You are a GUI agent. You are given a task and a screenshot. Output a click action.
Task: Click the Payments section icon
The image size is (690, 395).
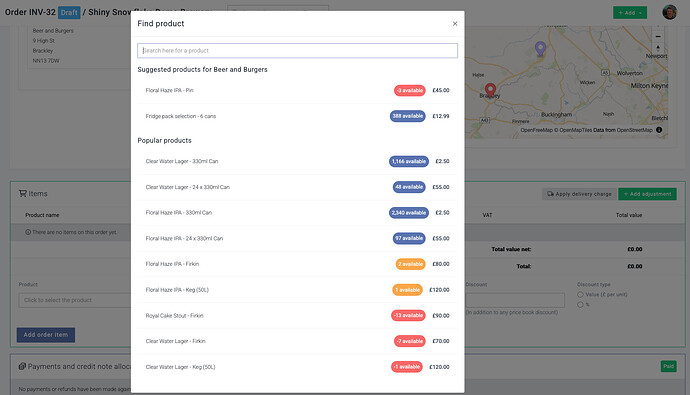[22, 366]
